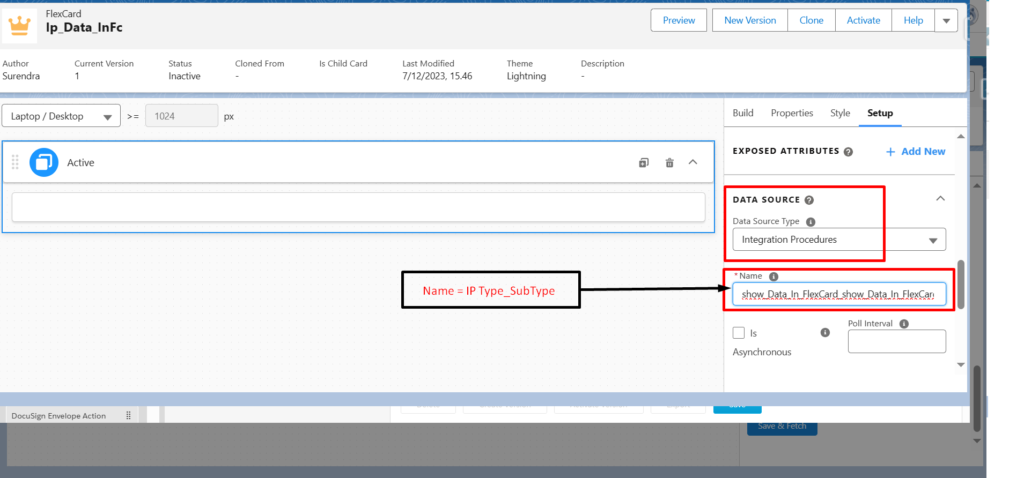1024x478 pixels.
Task: Clone the Active state
Action: [644, 163]
